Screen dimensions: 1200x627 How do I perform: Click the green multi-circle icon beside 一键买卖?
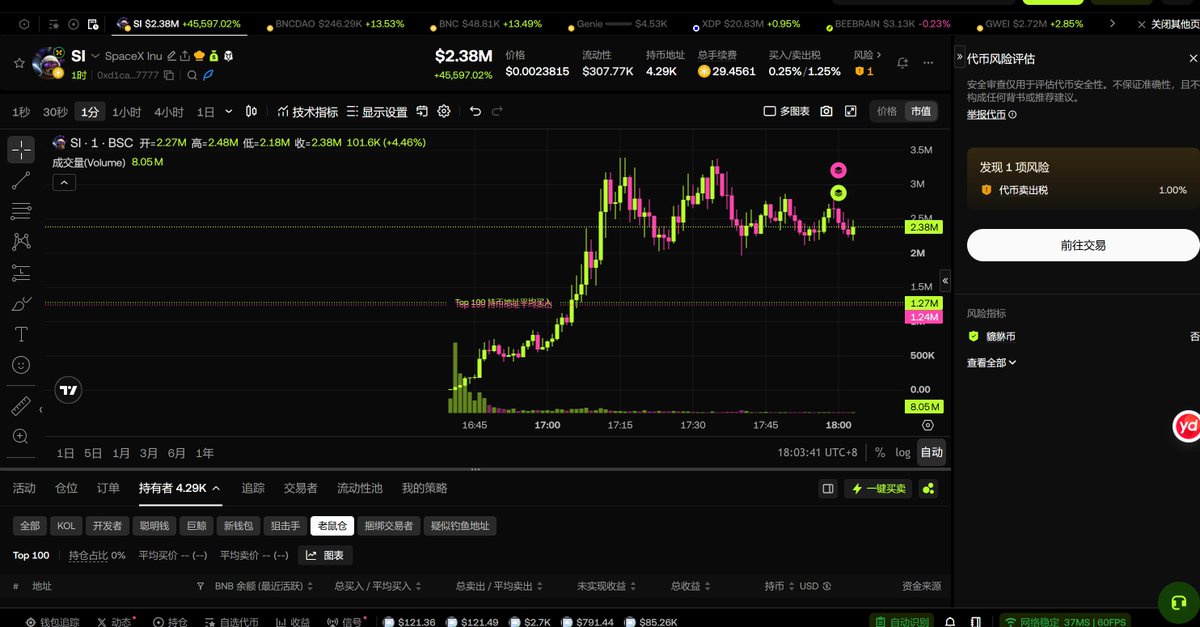[x=929, y=488]
